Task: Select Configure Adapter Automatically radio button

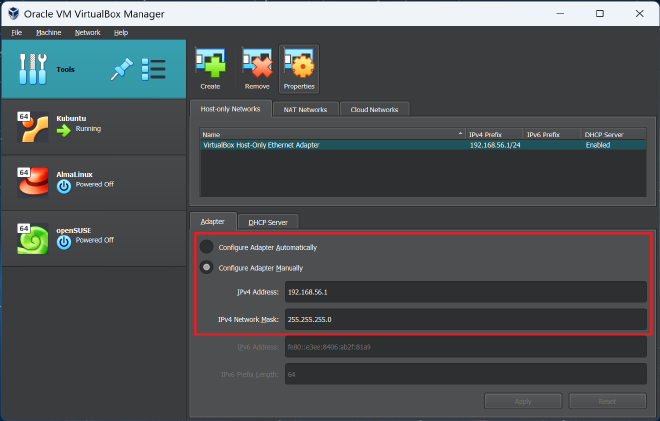Action: click(206, 247)
